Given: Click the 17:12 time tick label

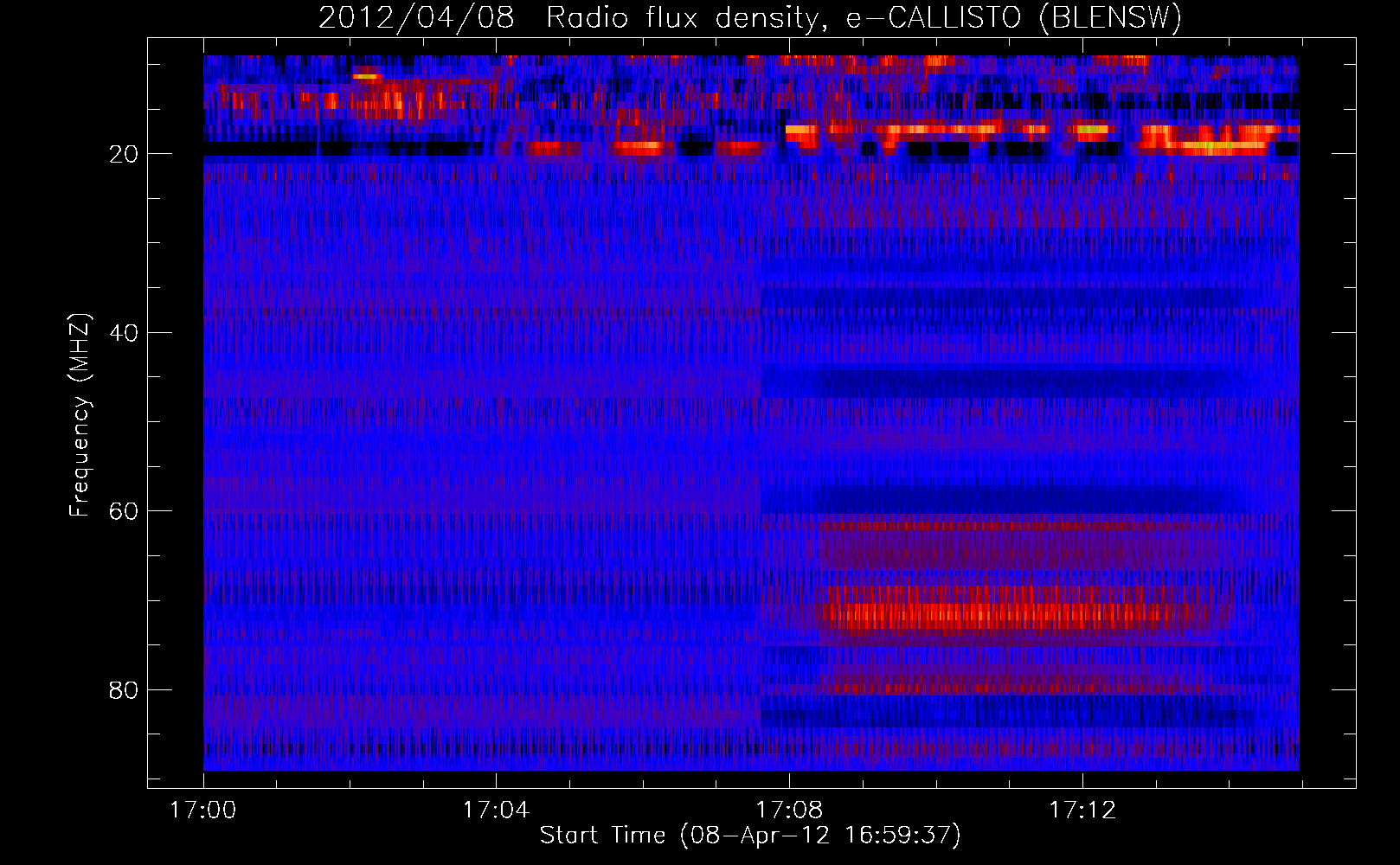Looking at the screenshot, I should point(1082,811).
